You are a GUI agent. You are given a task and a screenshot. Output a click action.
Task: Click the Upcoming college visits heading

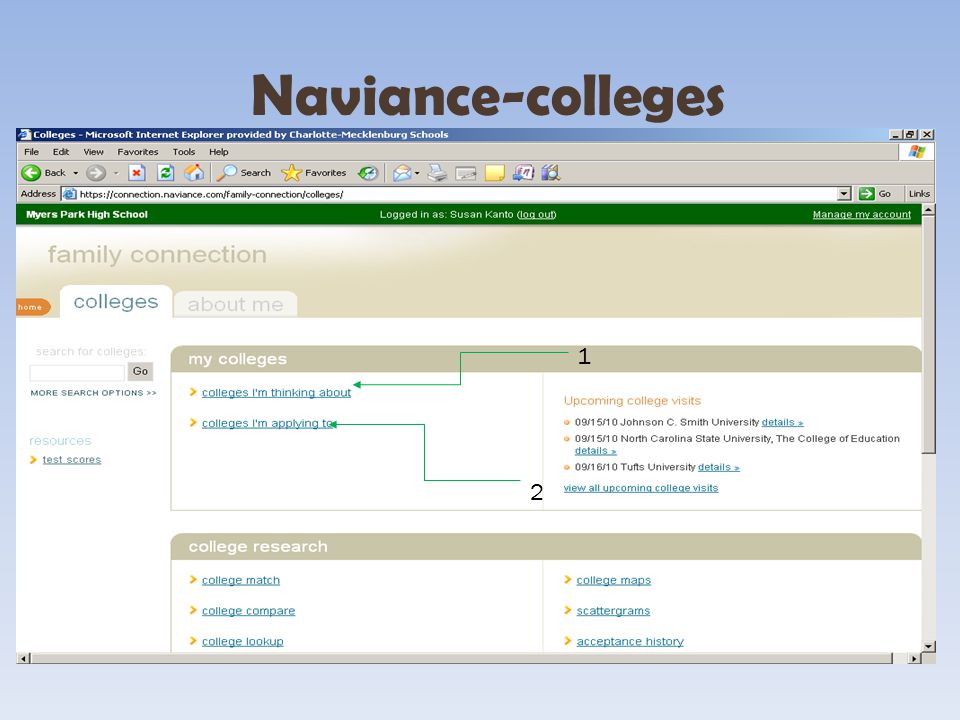(x=632, y=401)
